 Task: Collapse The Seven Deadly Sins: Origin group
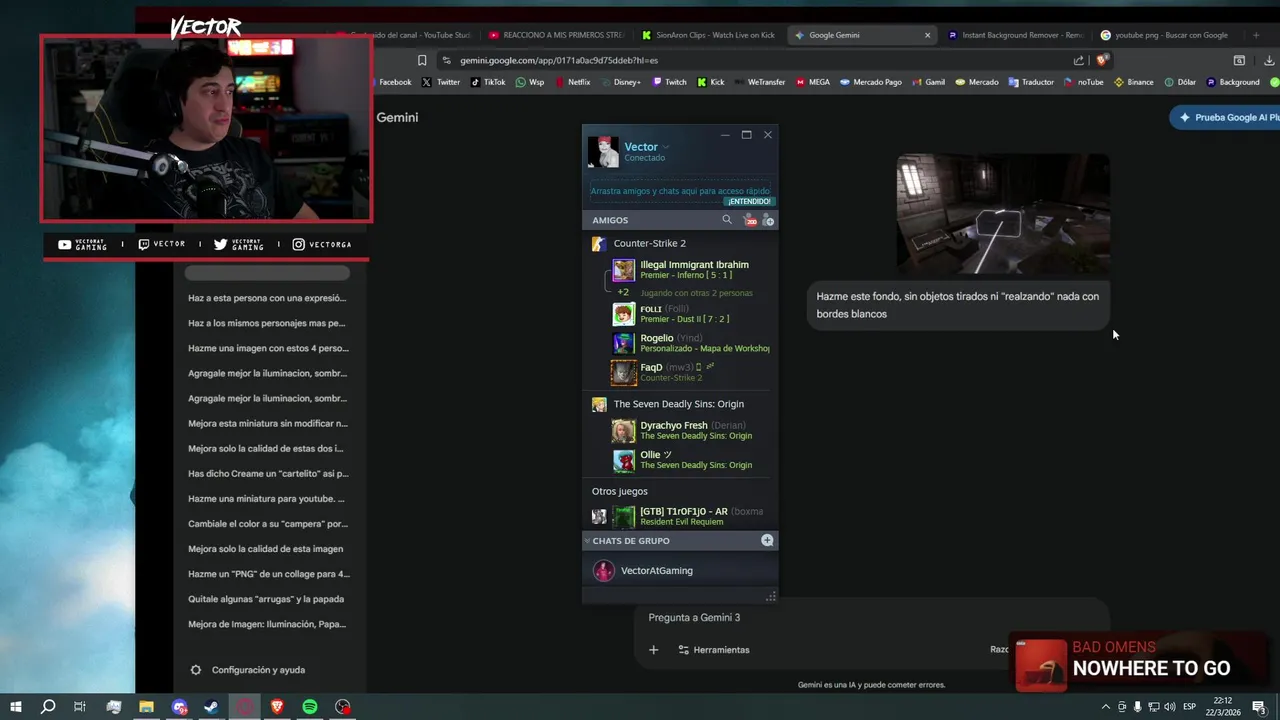pos(678,404)
